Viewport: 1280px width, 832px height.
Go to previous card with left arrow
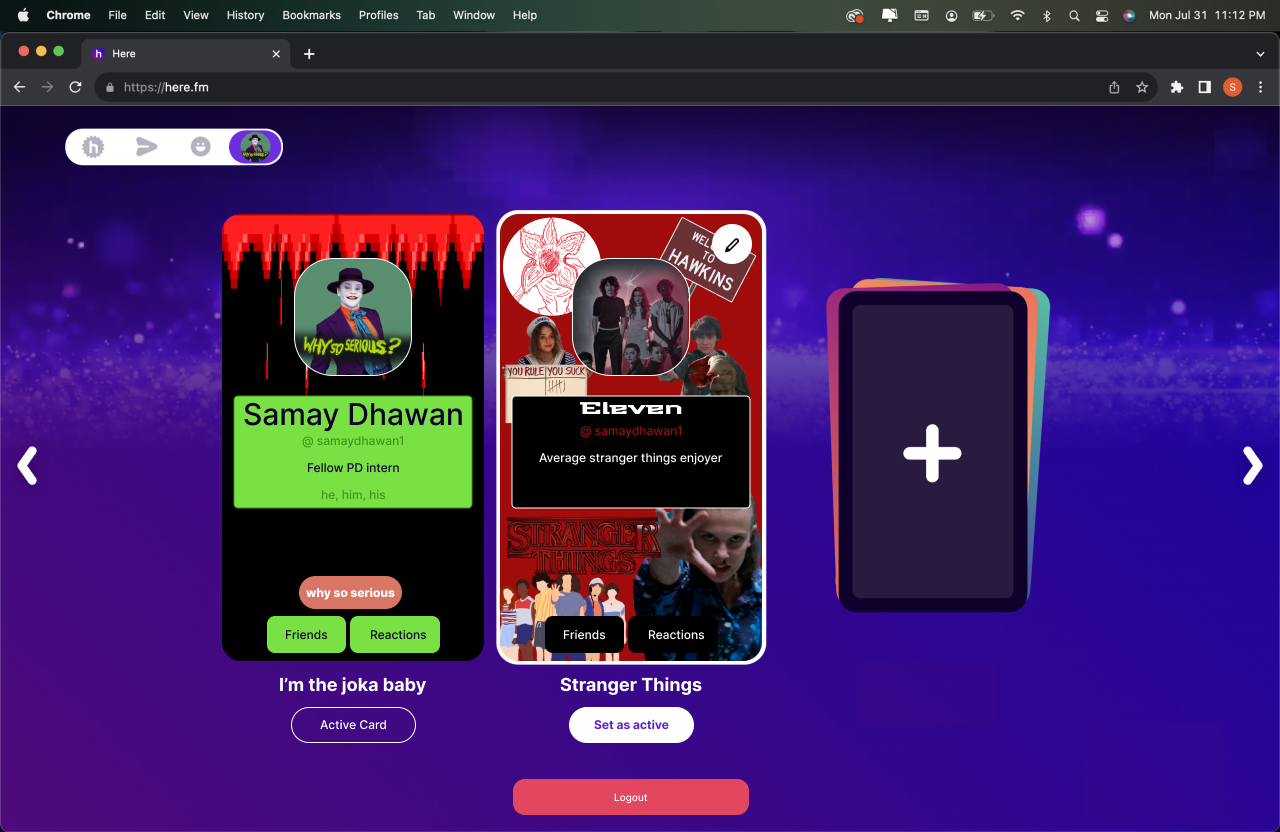[28, 466]
